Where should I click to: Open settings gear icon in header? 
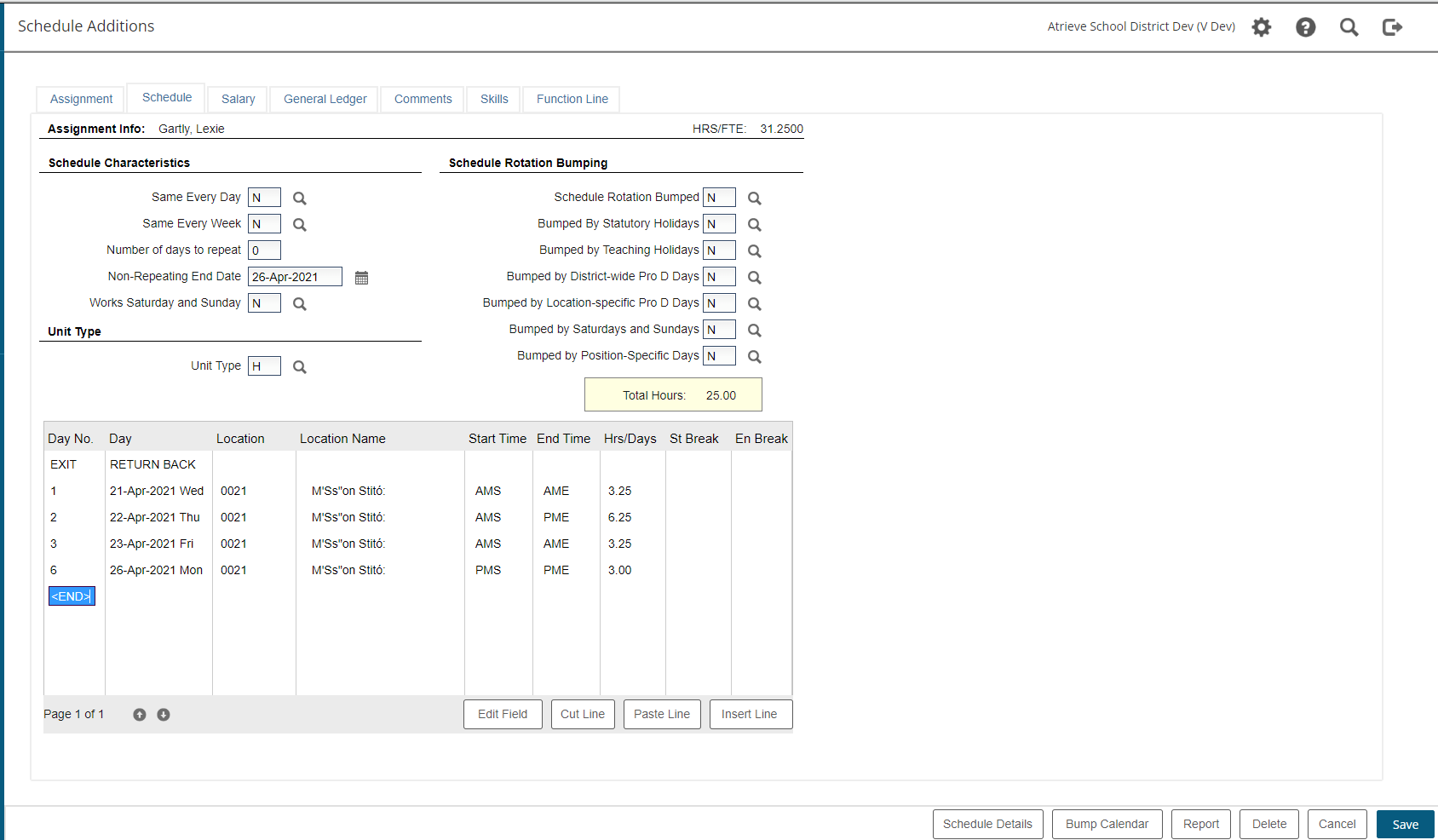1261,27
